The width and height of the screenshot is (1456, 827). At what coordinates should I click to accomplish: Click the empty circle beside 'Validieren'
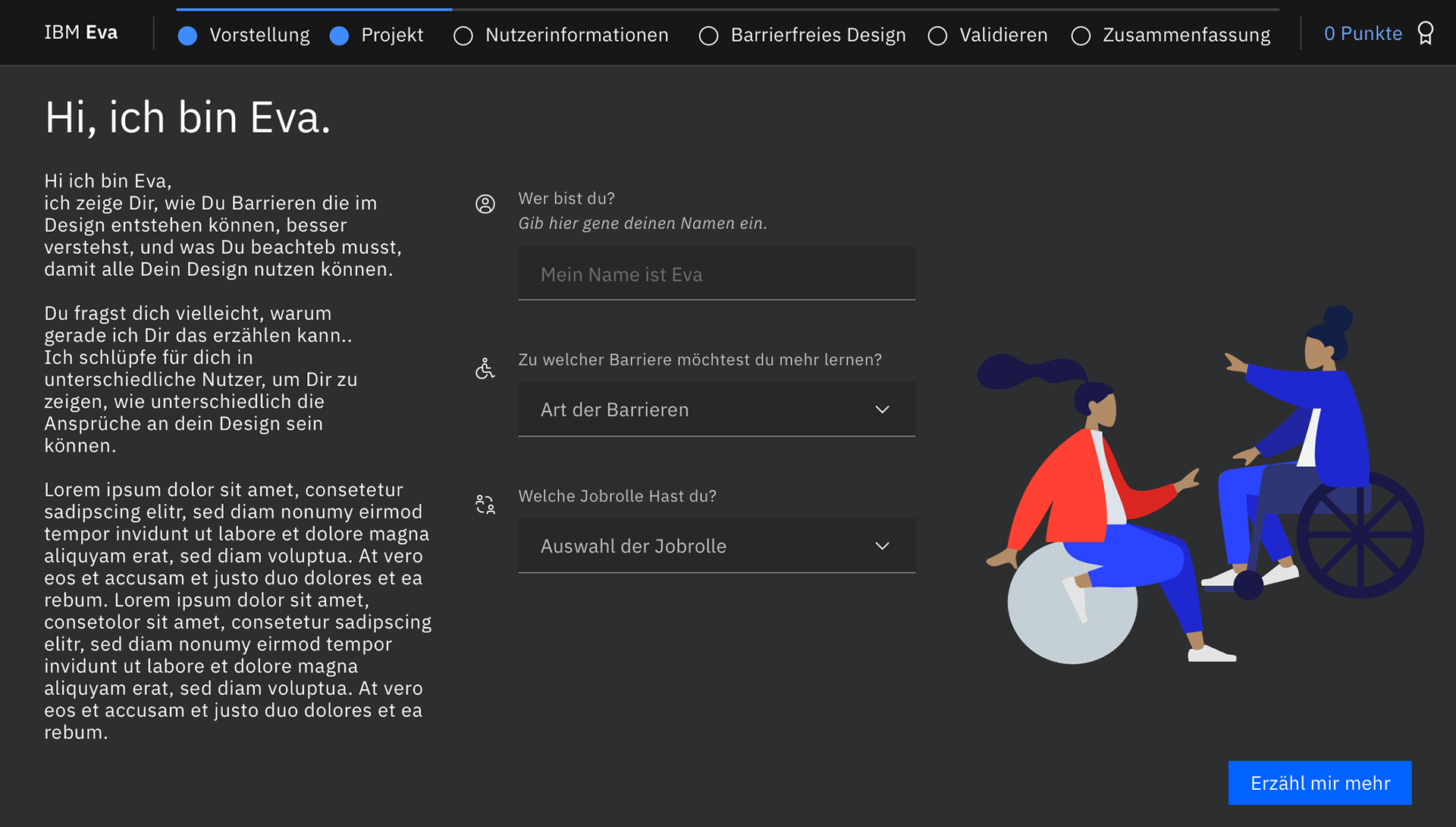[x=937, y=35]
